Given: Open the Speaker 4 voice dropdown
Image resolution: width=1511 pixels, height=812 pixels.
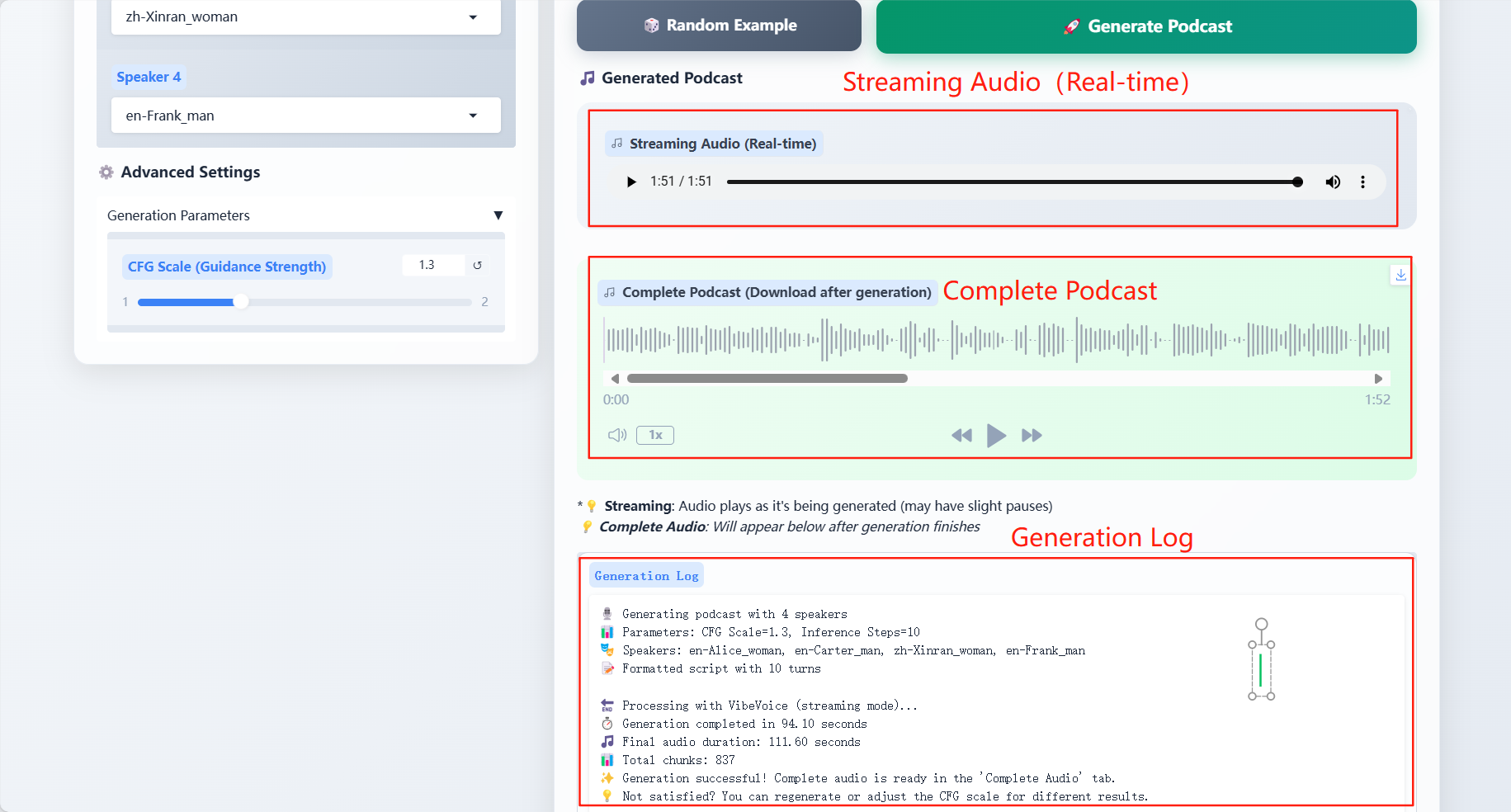Looking at the screenshot, I should (305, 116).
